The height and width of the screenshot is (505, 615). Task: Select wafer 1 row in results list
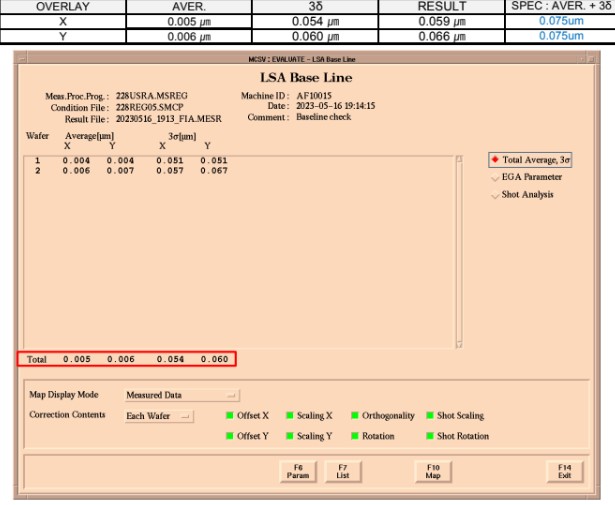coord(130,160)
